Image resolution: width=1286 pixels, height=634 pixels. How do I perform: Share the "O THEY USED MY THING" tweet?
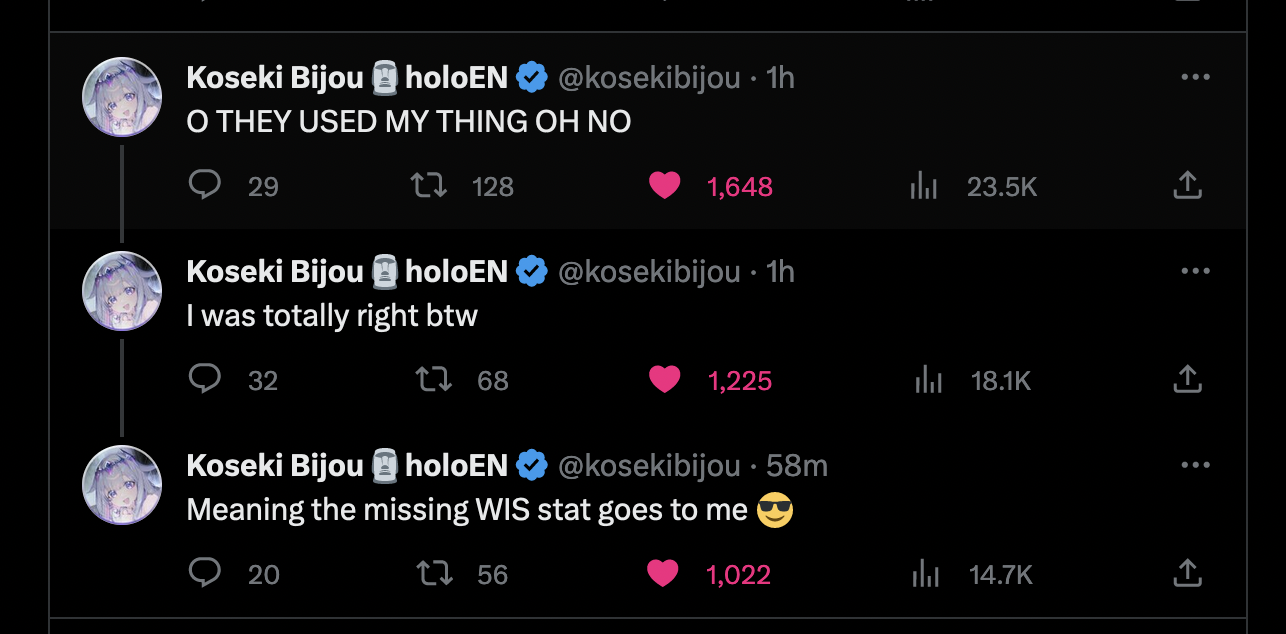(x=1186, y=185)
